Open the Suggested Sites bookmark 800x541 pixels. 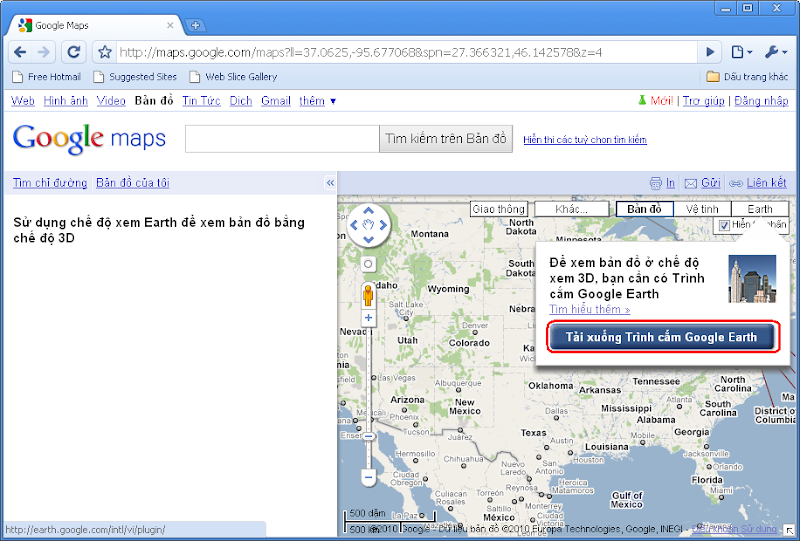click(135, 77)
